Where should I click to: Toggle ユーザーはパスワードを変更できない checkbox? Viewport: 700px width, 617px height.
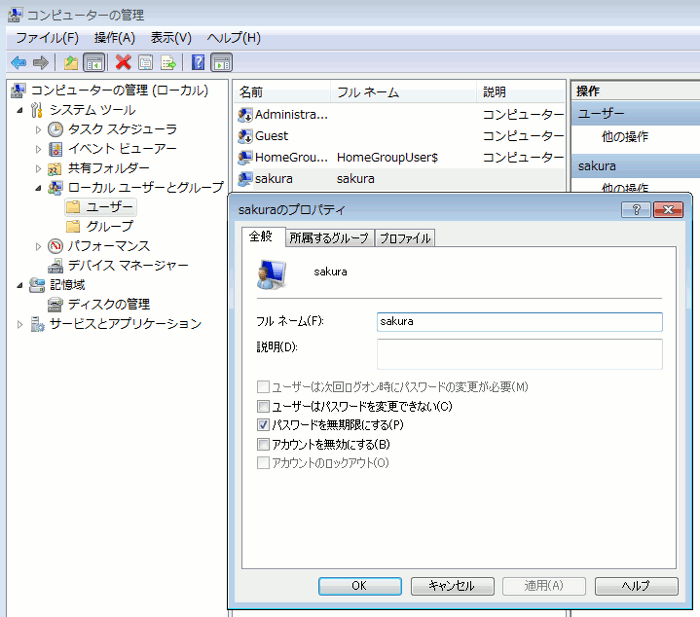263,407
